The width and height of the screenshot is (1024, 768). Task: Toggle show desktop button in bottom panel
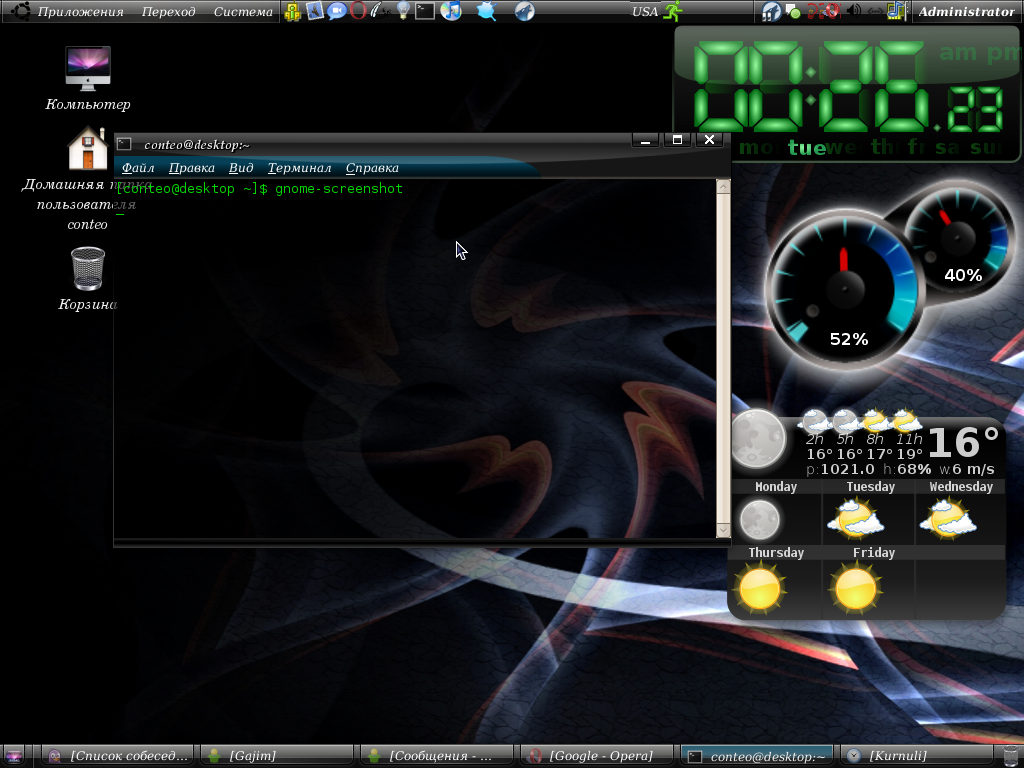pos(15,756)
